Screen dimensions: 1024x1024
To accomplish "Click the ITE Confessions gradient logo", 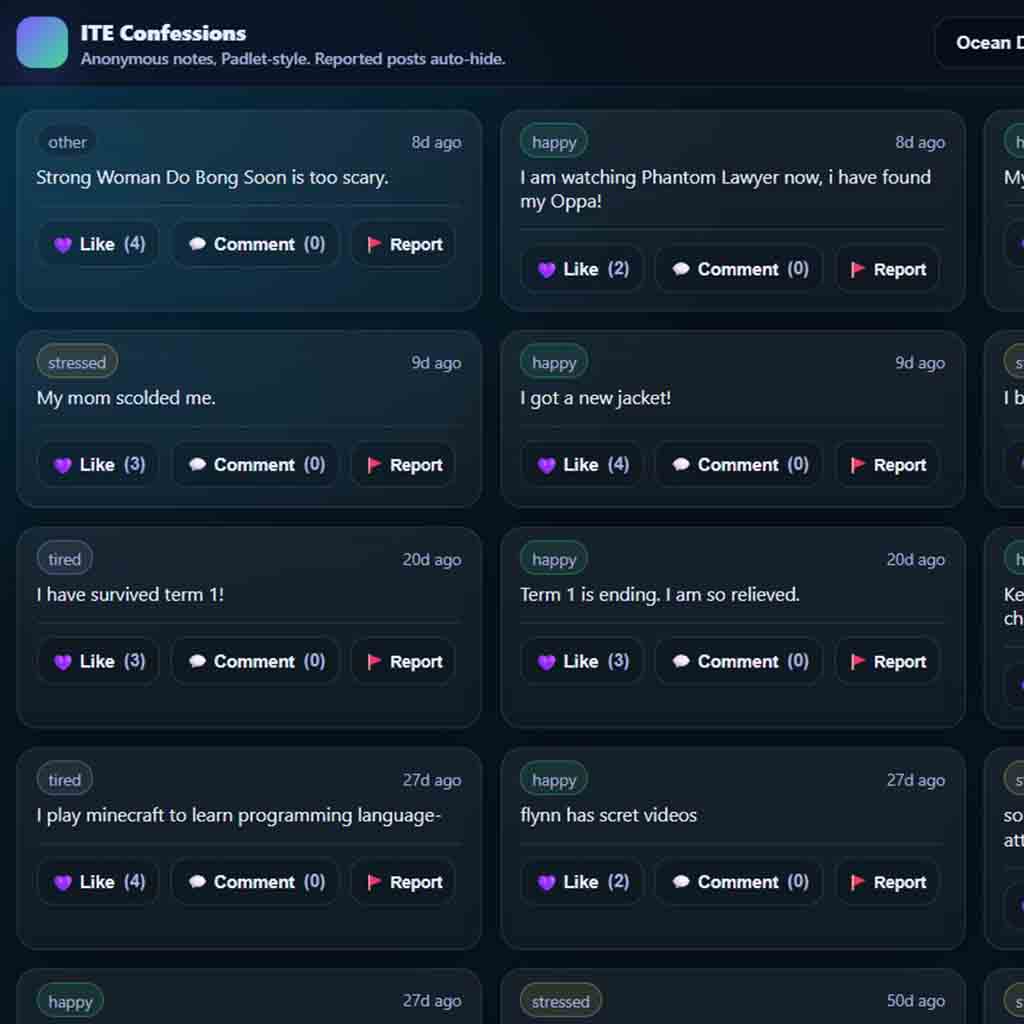I will pyautogui.click(x=42, y=43).
